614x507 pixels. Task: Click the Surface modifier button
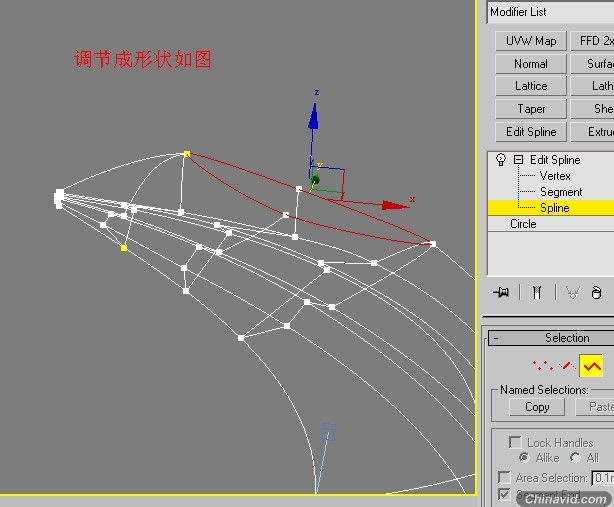pos(592,64)
